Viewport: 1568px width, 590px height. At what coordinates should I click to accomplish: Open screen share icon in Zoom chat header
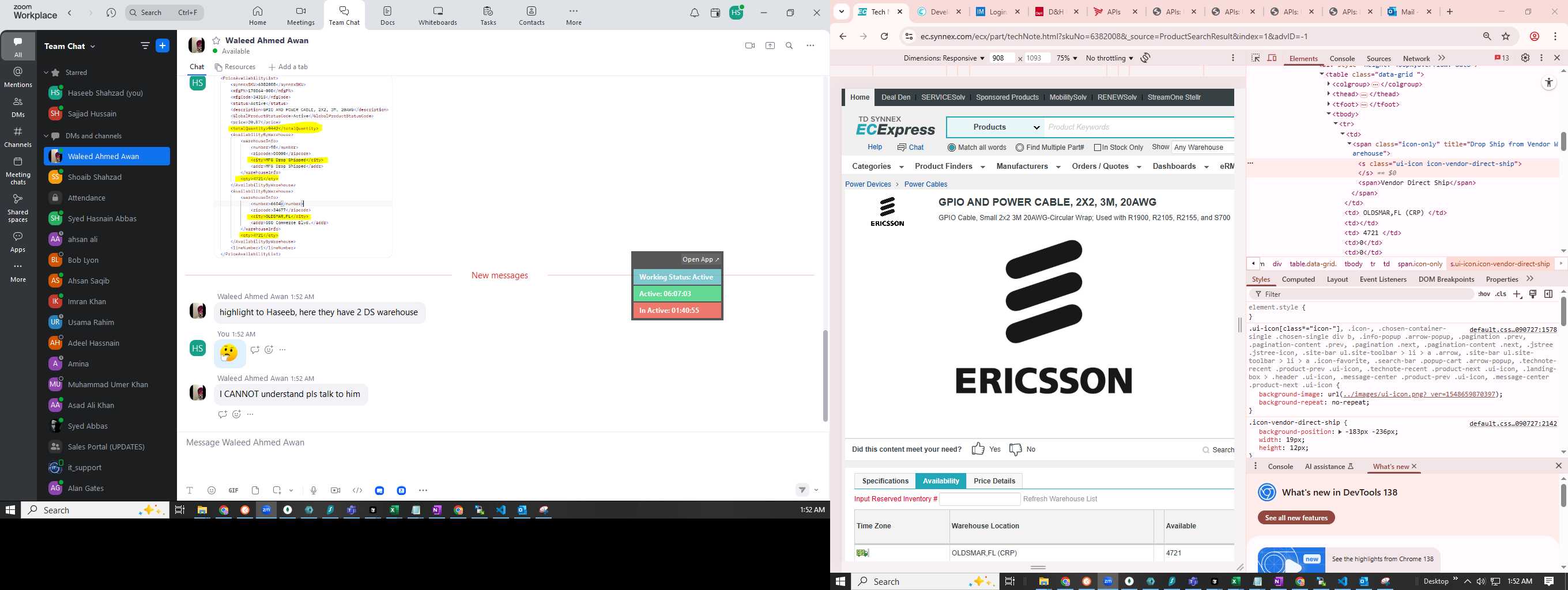tap(770, 46)
